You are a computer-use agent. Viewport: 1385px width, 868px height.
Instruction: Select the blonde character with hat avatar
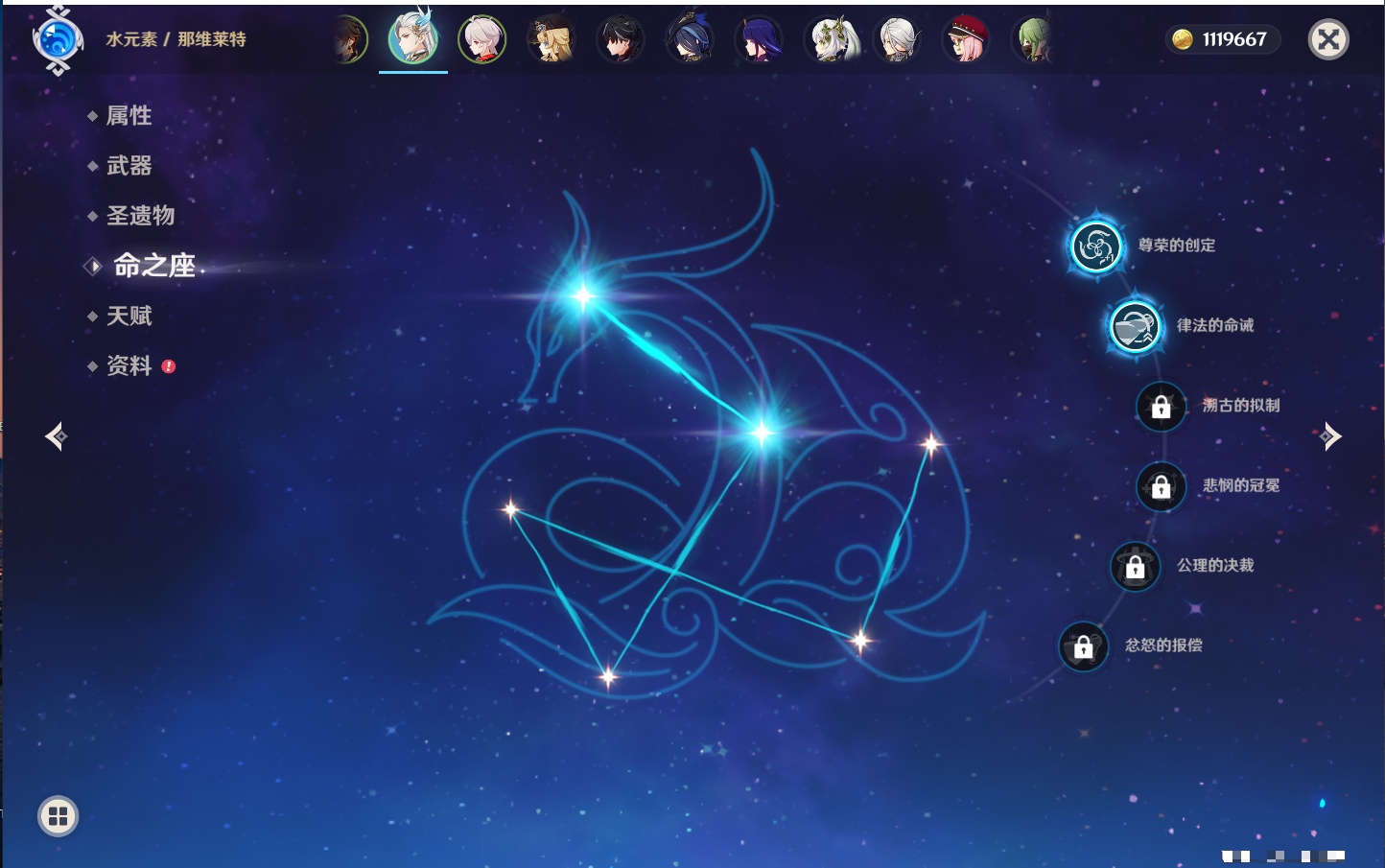[552, 39]
